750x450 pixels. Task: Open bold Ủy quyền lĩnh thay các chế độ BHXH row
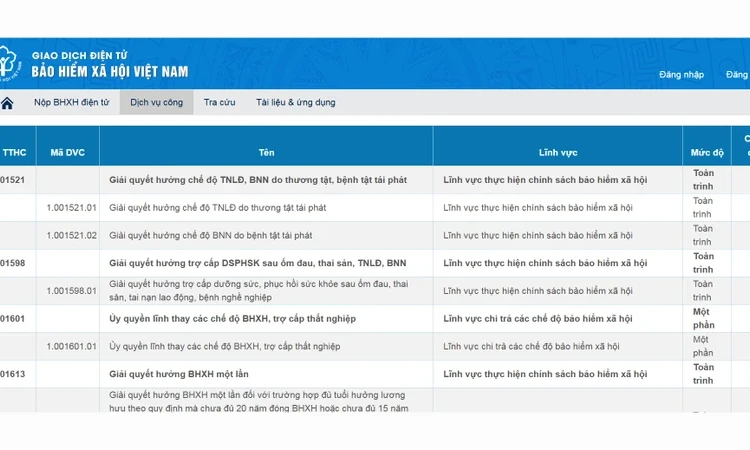[232, 318]
